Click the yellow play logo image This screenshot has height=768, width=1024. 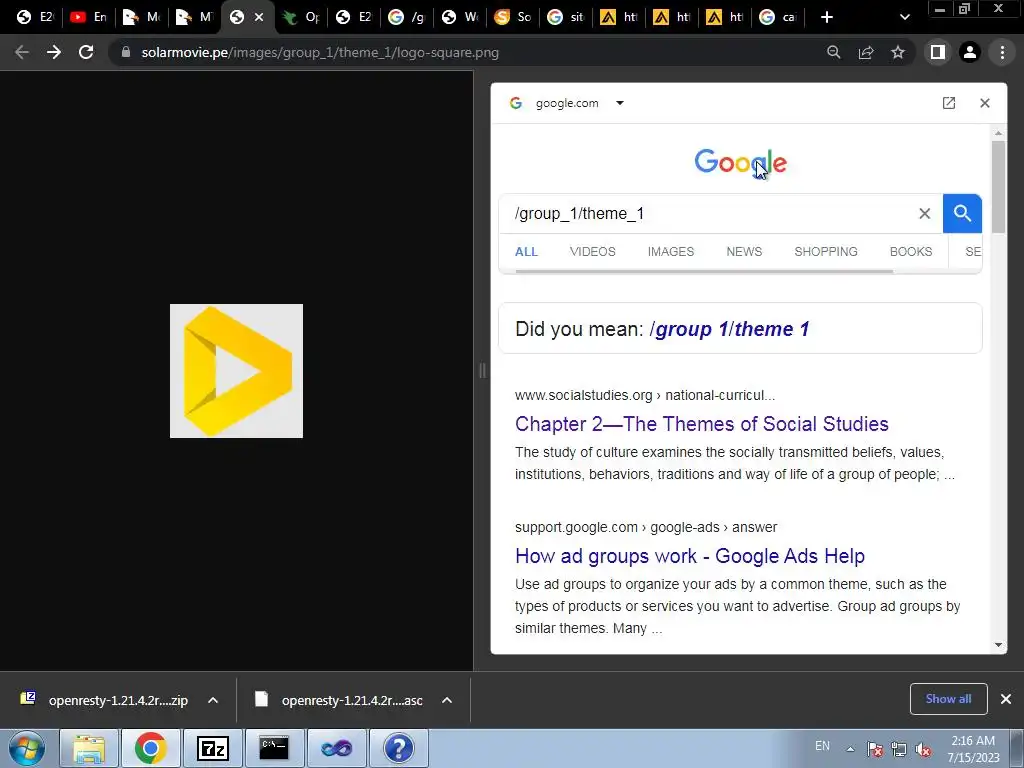click(x=236, y=371)
